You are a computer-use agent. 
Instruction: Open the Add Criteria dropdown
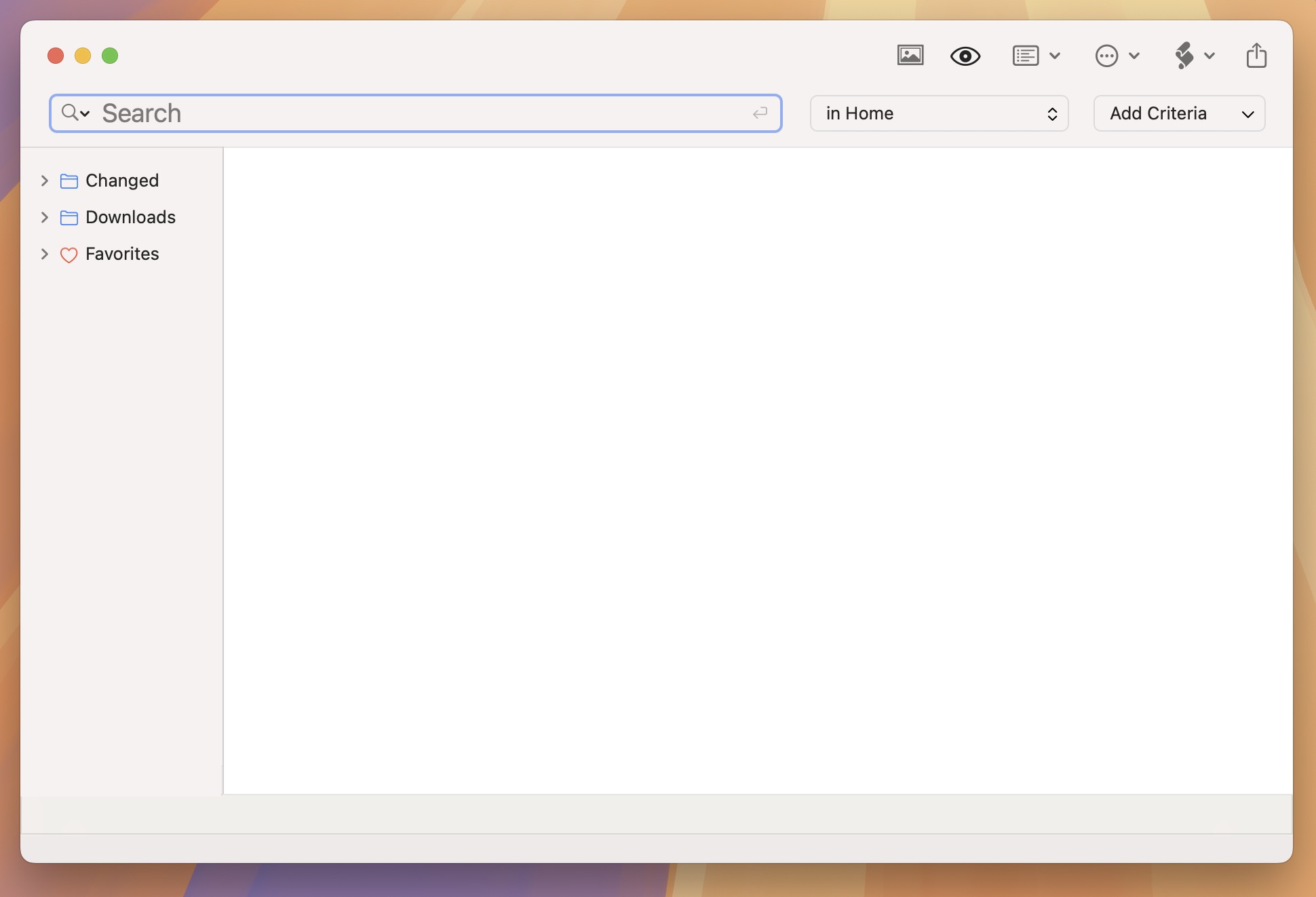point(1179,113)
